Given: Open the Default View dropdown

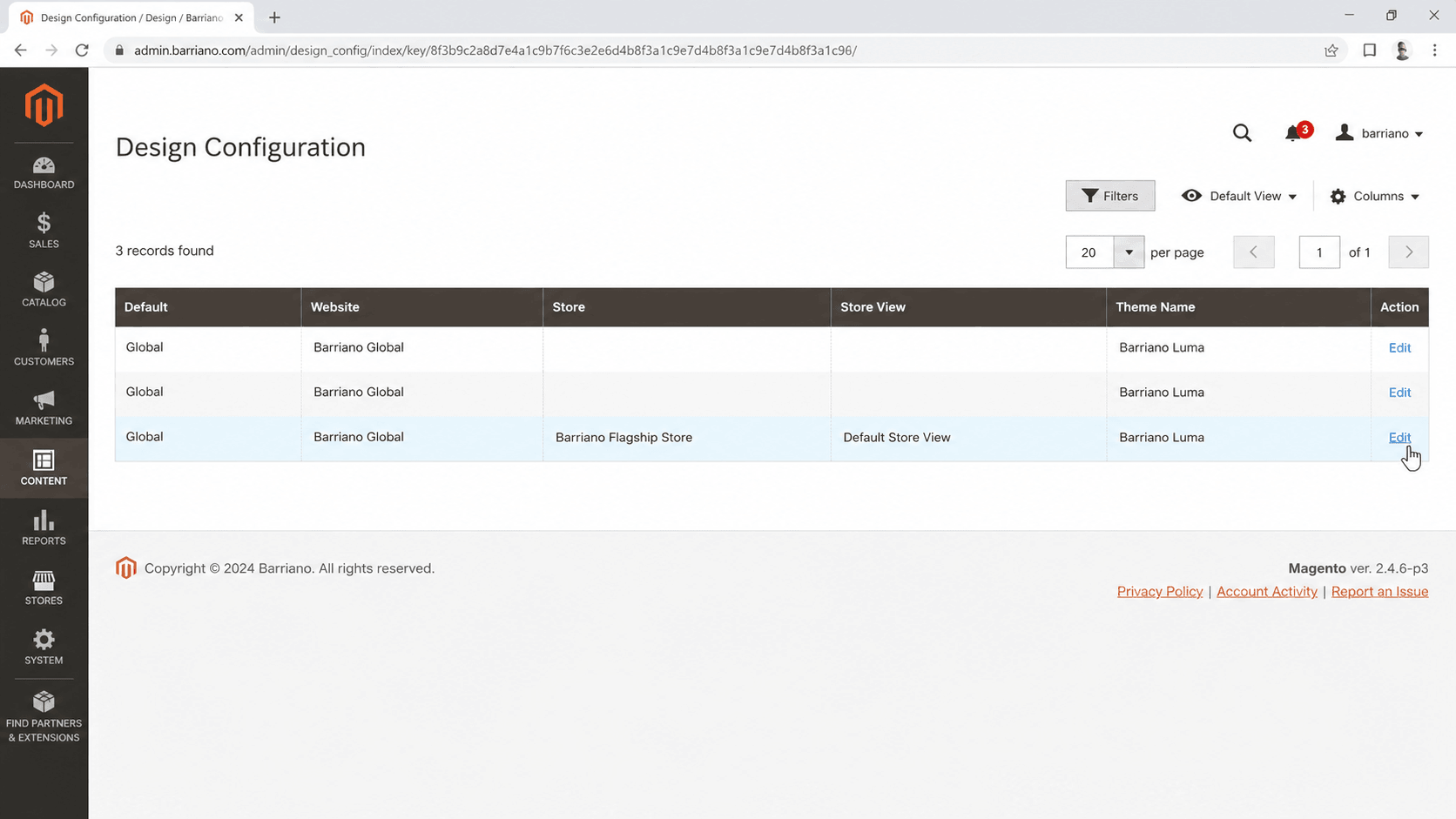Looking at the screenshot, I should (1239, 196).
